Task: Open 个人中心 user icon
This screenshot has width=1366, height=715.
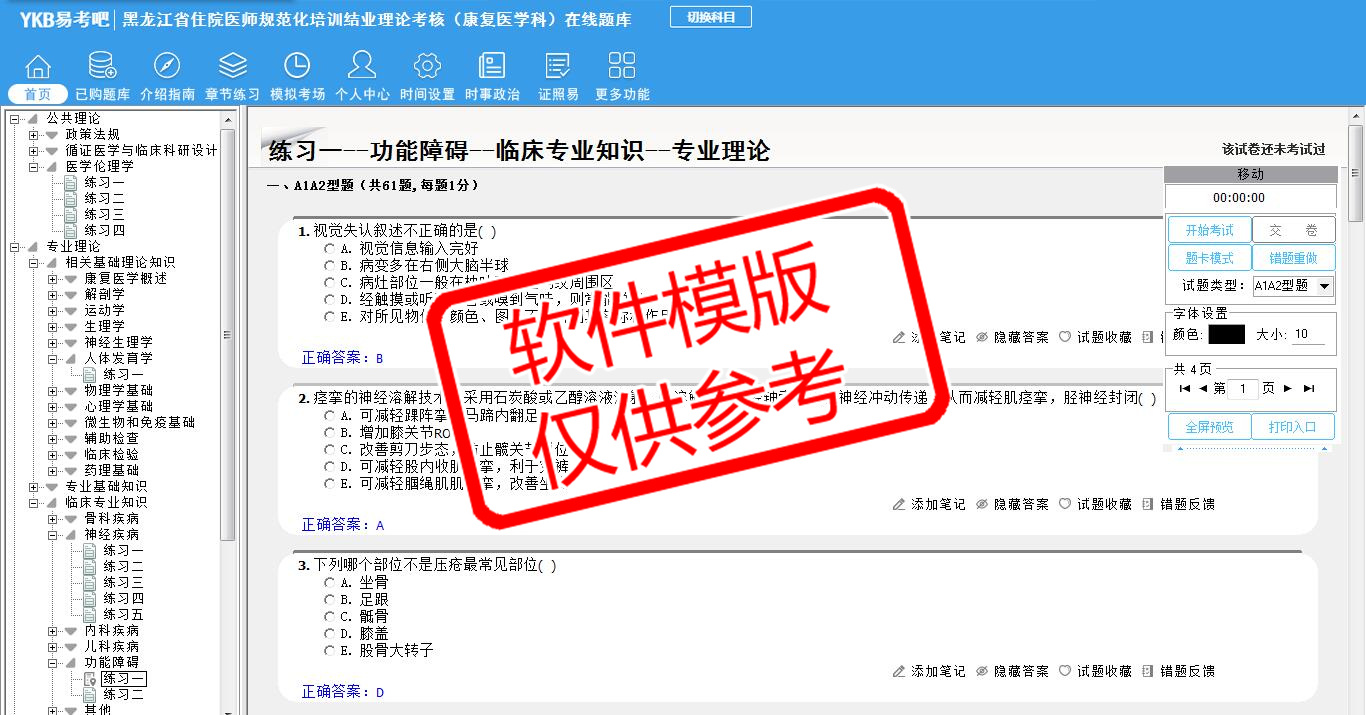Action: point(362,67)
